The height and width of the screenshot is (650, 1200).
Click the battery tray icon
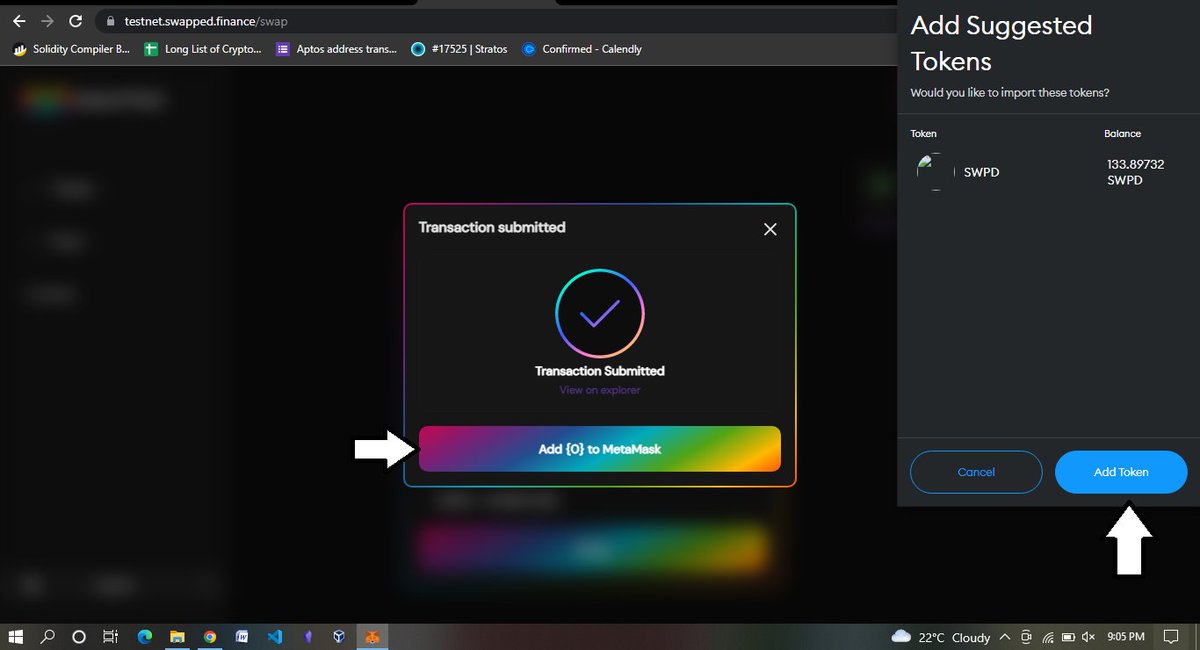(x=1068, y=637)
